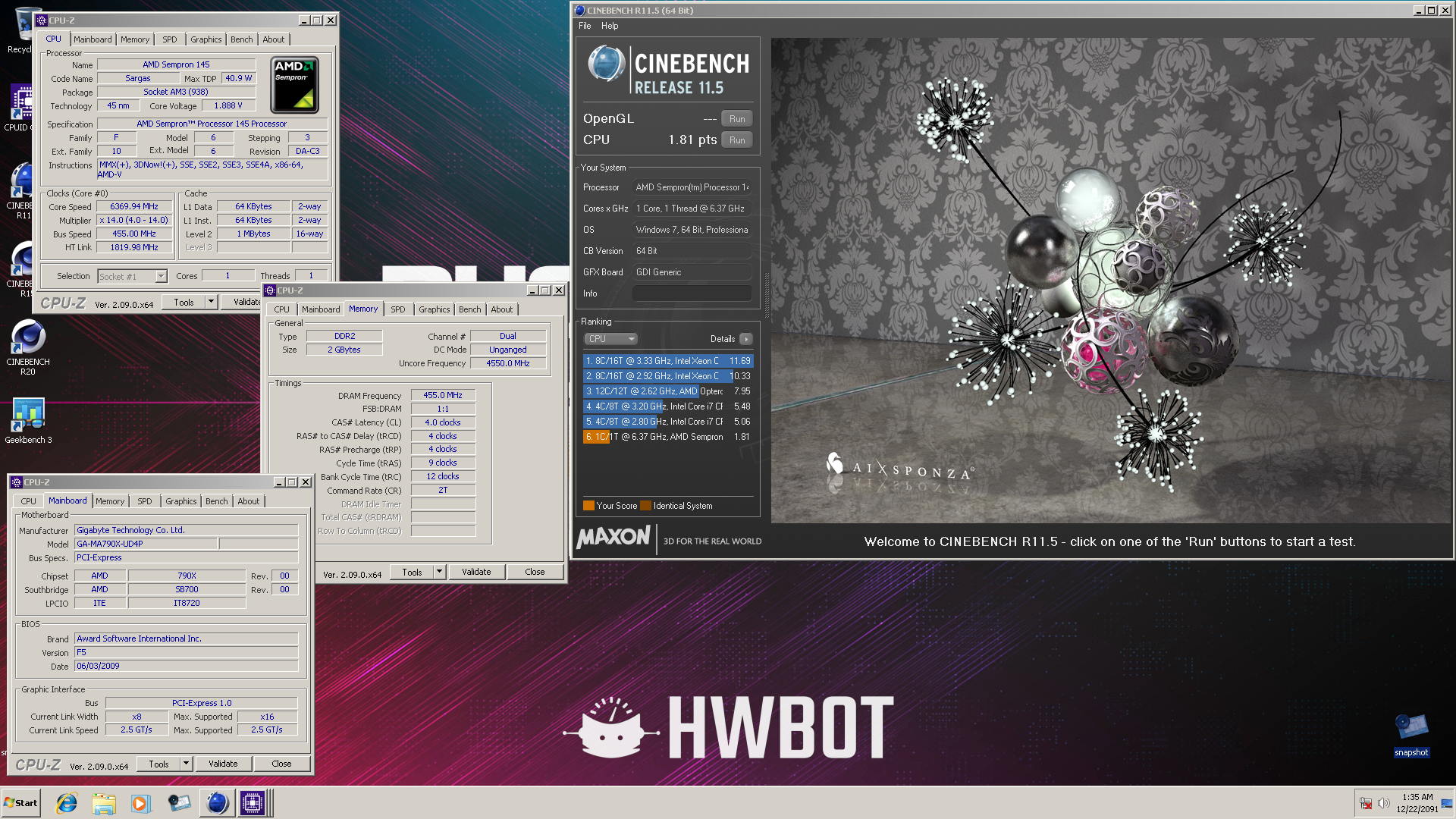Click the DRAM Frequency value 455.0 MHz

pyautogui.click(x=443, y=395)
